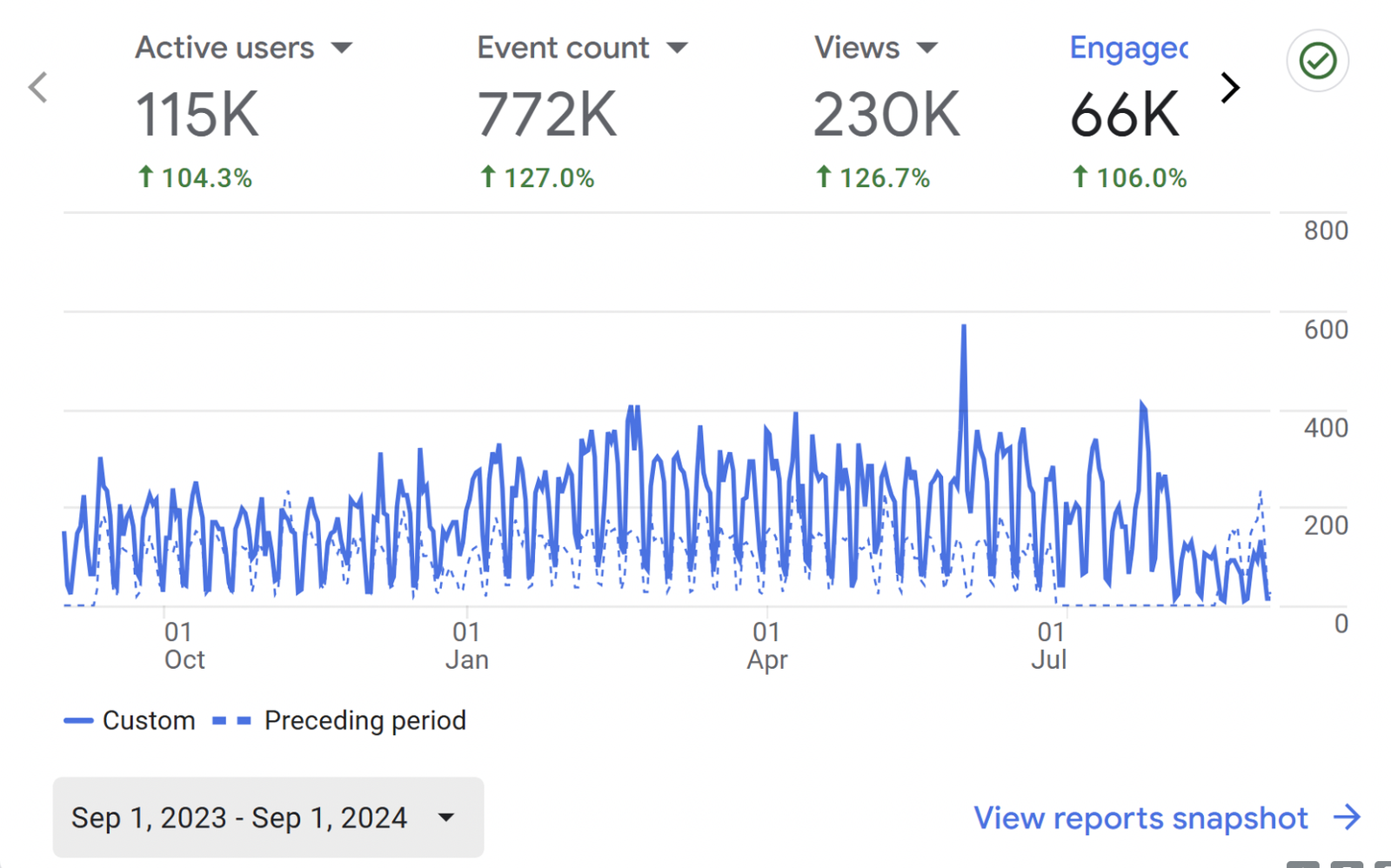The image size is (1391, 868).
Task: Open the Event count metric dropdown arrow
Action: click(x=677, y=48)
